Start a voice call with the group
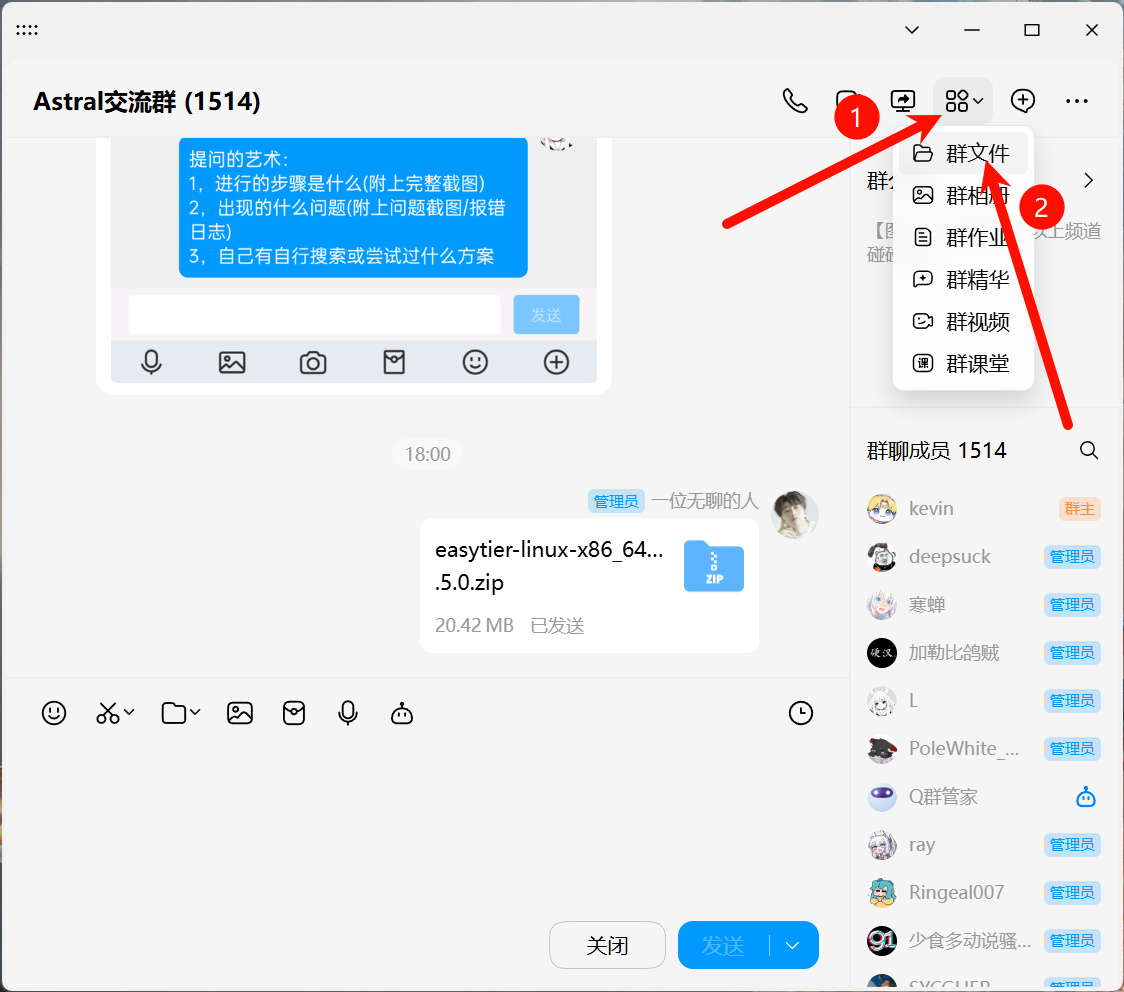1124x992 pixels. point(795,100)
